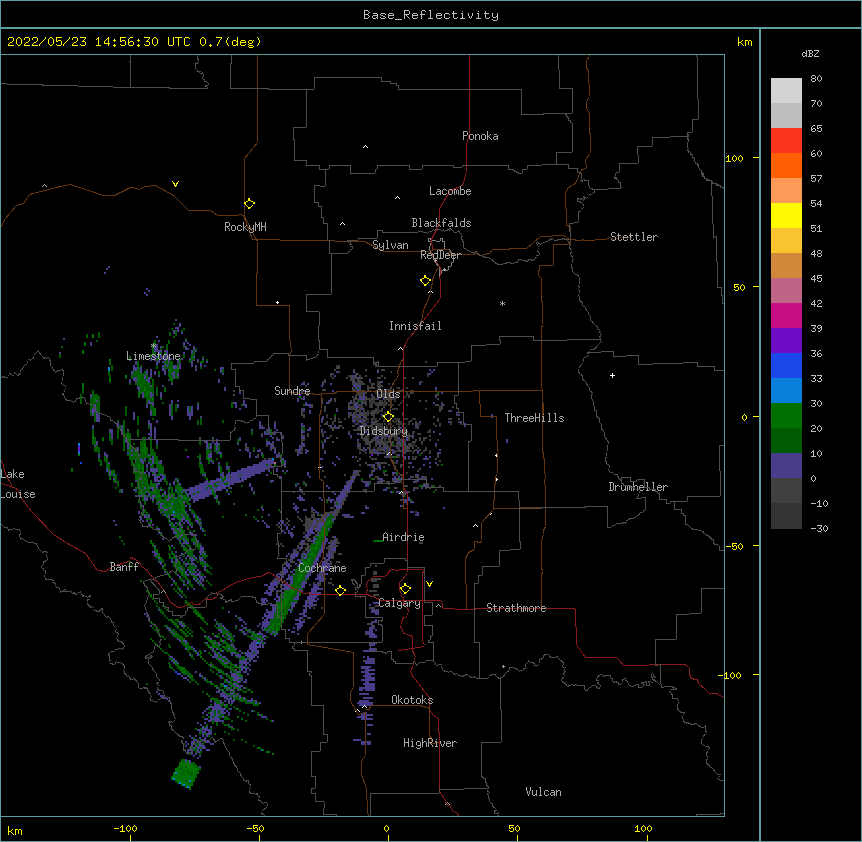Click the caret marker northwest of Ponoka
Screen dimensions: 862x842
(366, 147)
